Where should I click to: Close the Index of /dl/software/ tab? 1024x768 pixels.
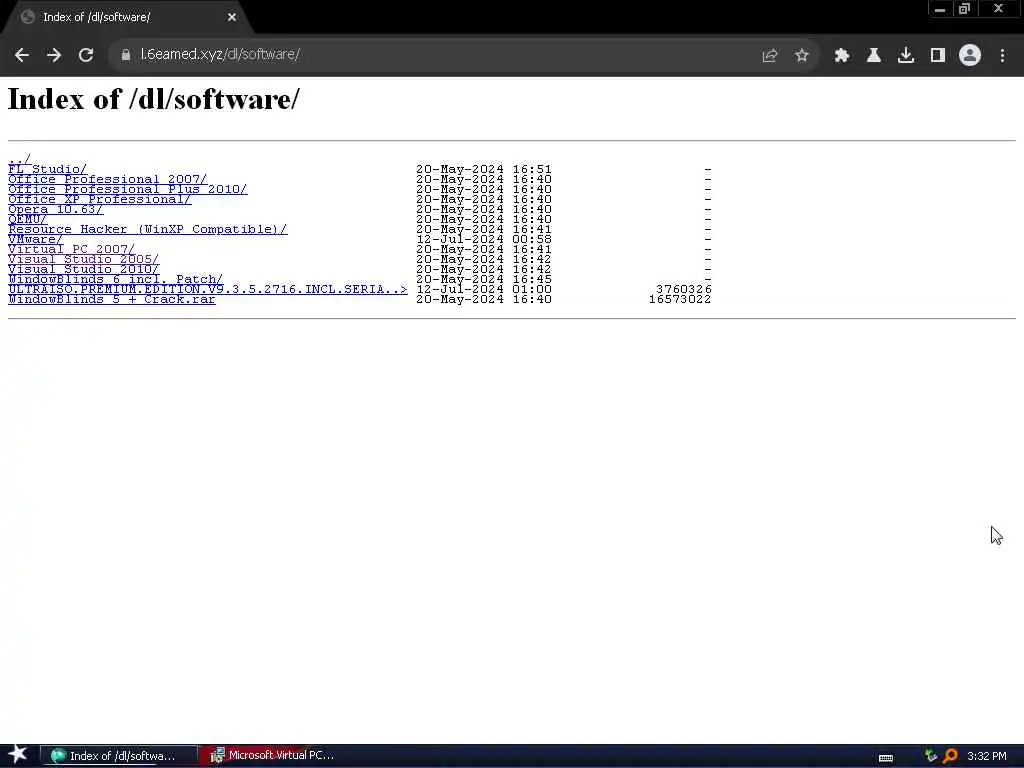pos(232,17)
